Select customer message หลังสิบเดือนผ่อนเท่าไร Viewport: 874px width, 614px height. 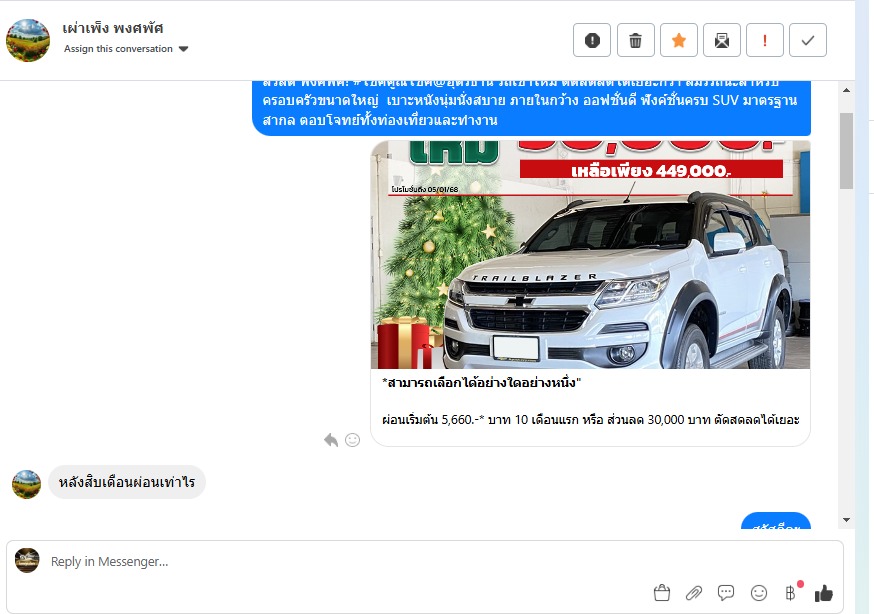coord(127,482)
